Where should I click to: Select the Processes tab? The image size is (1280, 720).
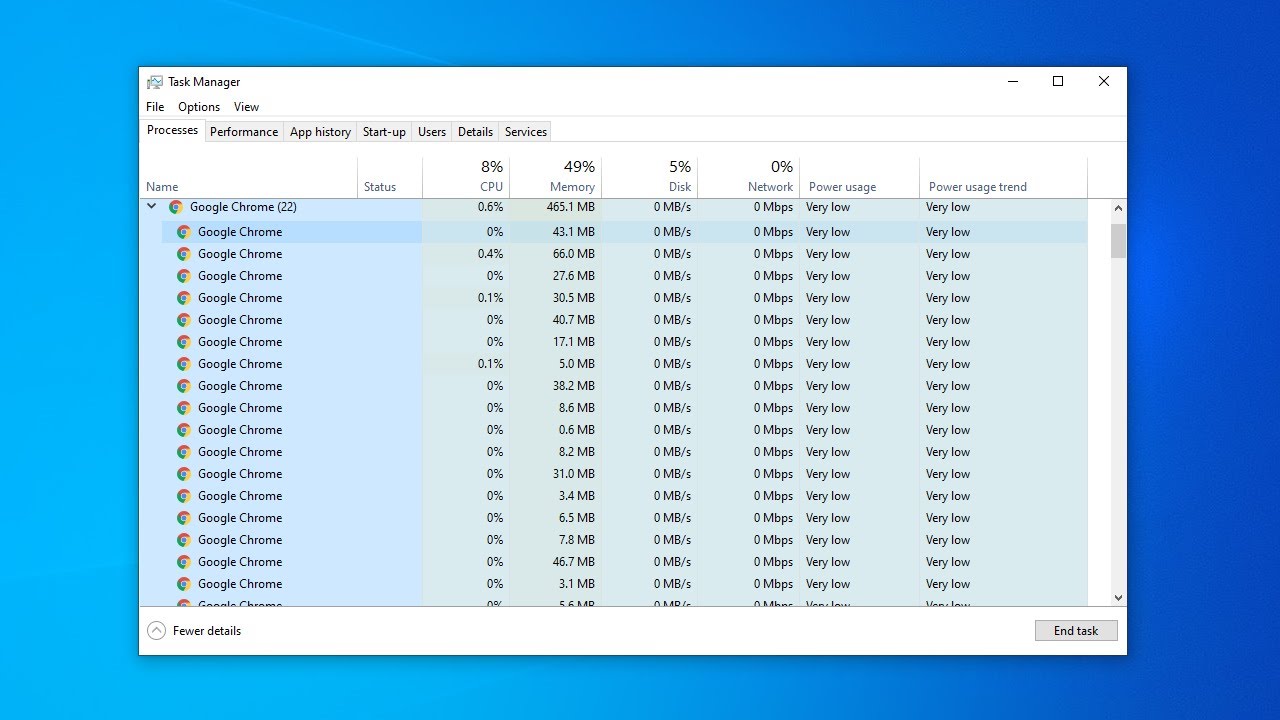click(172, 130)
